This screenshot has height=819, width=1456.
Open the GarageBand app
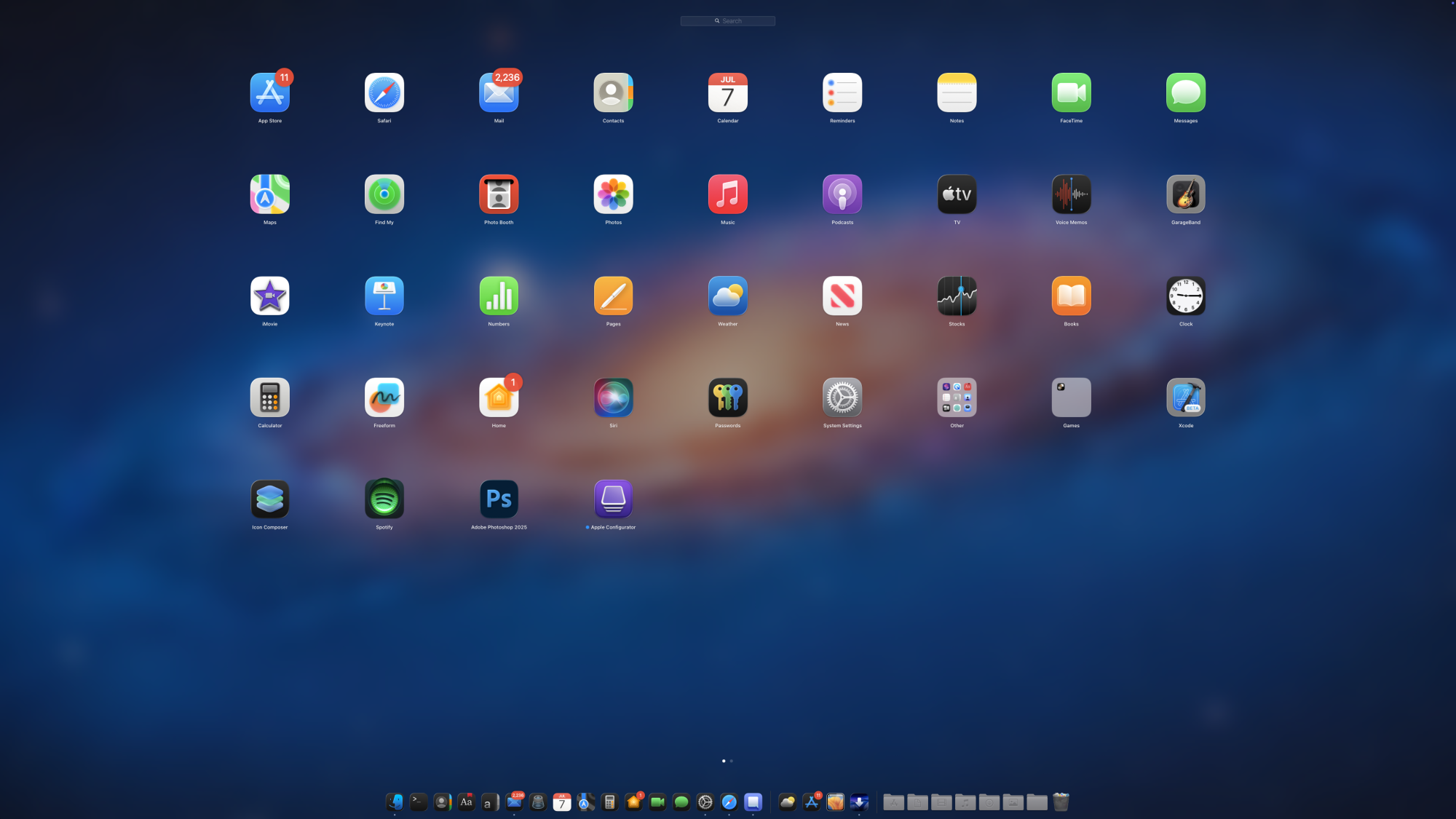pyautogui.click(x=1185, y=194)
